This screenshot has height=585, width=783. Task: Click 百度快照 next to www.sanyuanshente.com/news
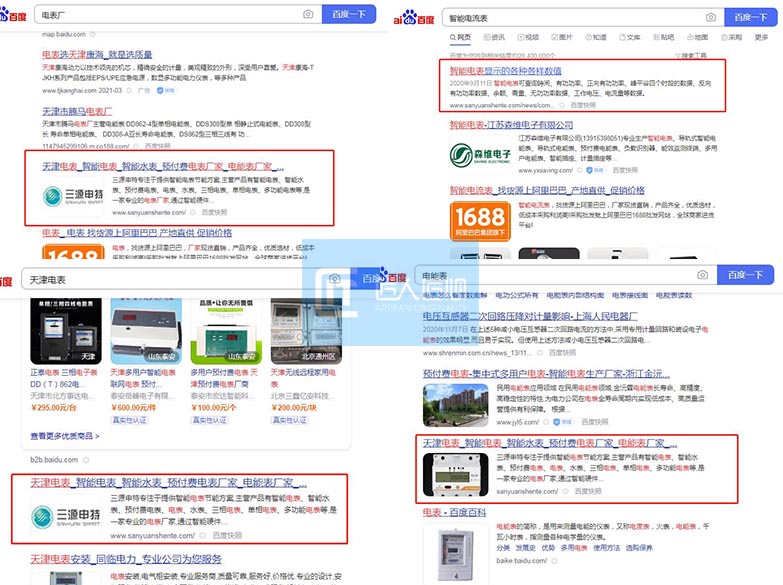[x=583, y=105]
